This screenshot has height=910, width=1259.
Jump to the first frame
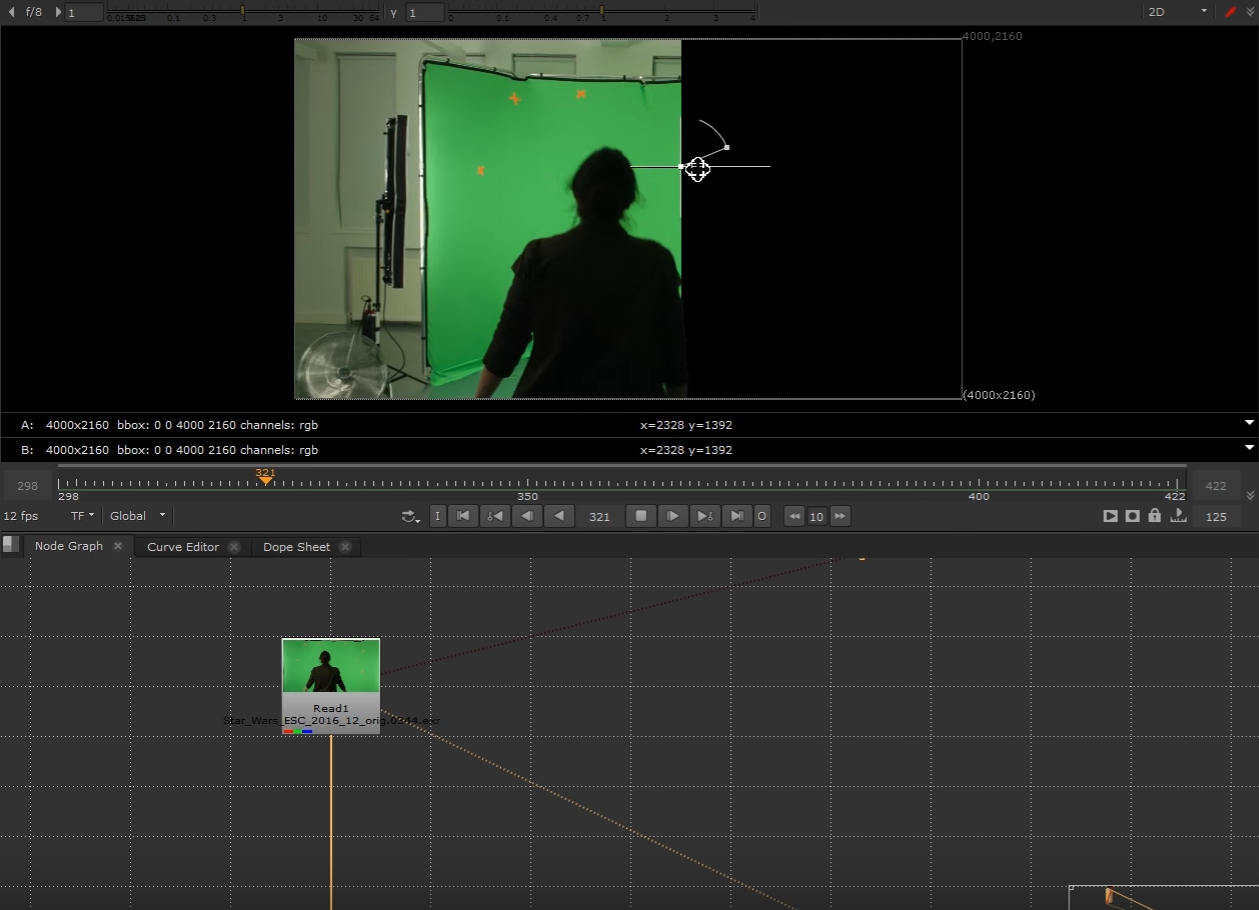462,516
